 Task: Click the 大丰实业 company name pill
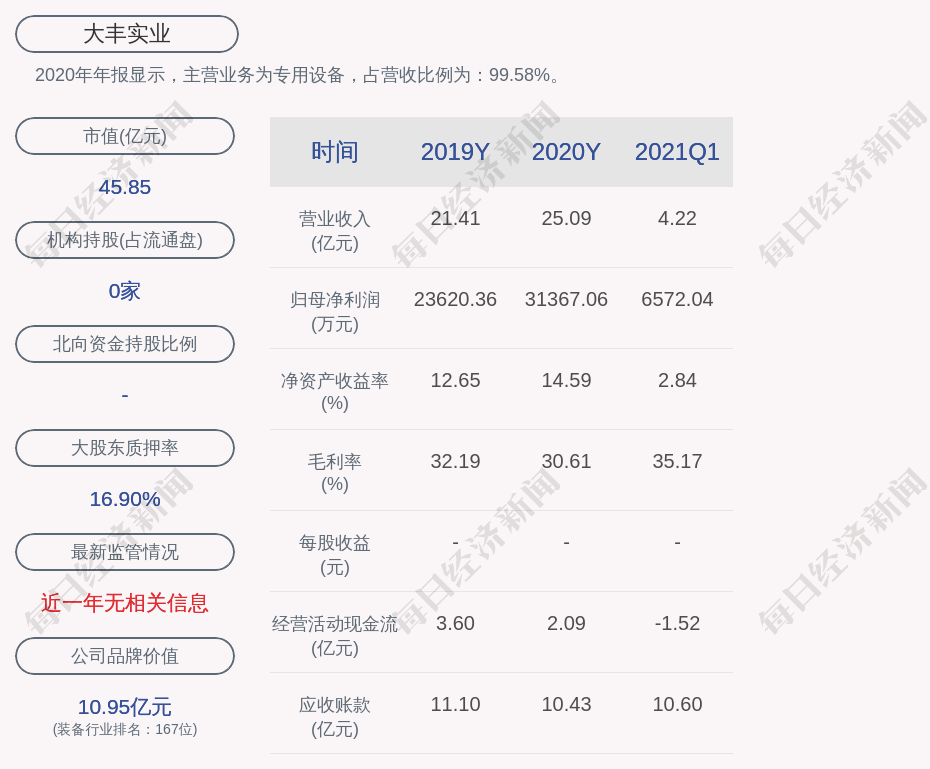click(x=127, y=34)
